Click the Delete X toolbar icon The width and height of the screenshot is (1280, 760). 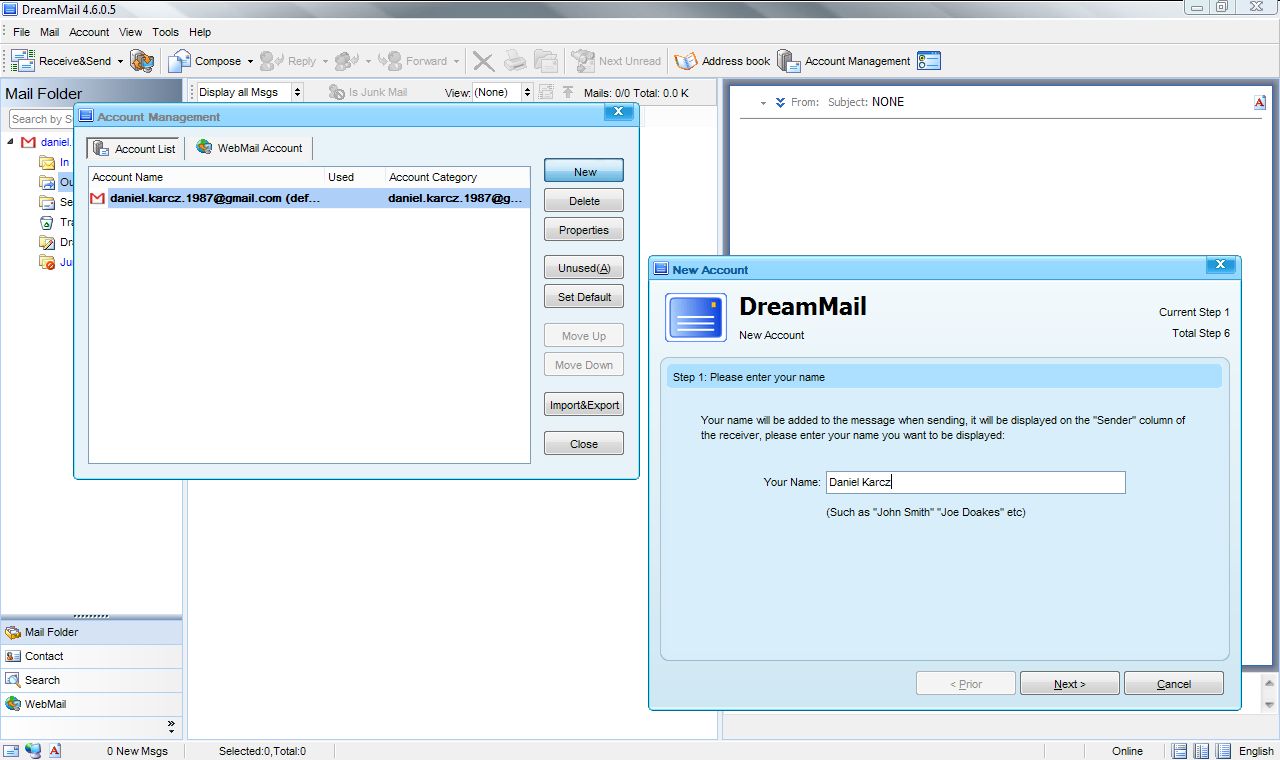click(484, 61)
